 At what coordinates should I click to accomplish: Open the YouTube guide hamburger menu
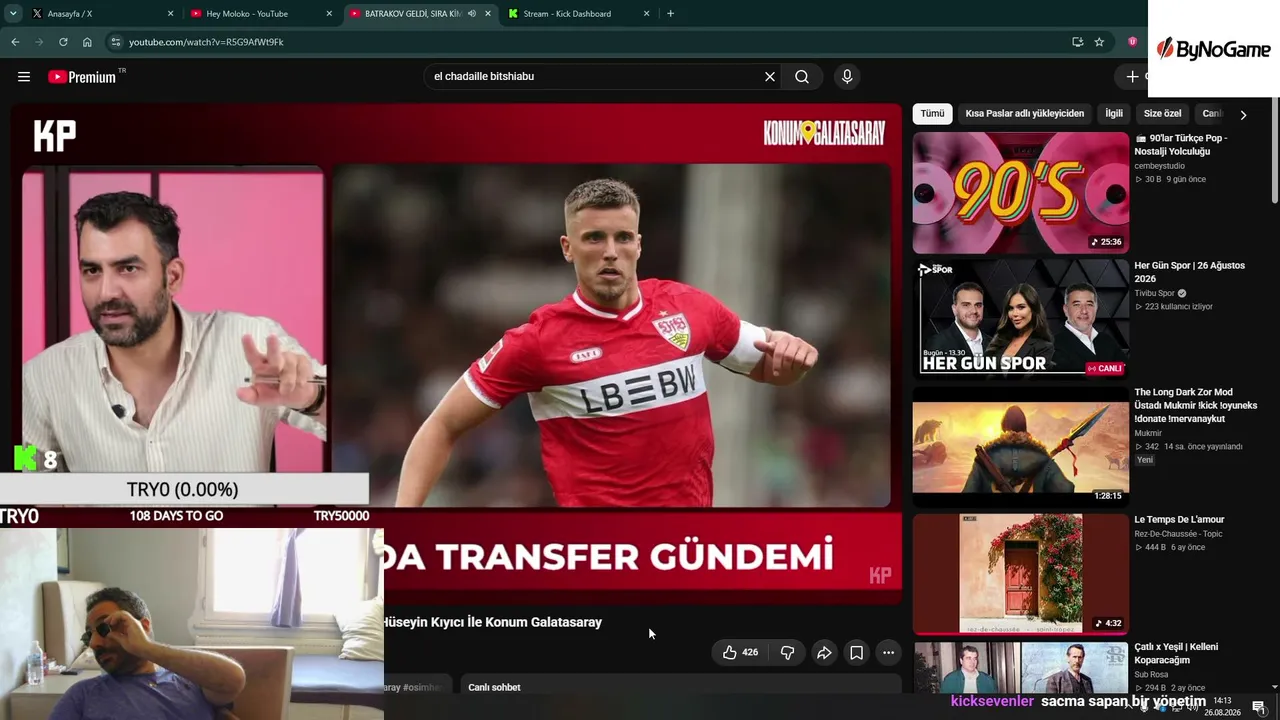click(24, 77)
